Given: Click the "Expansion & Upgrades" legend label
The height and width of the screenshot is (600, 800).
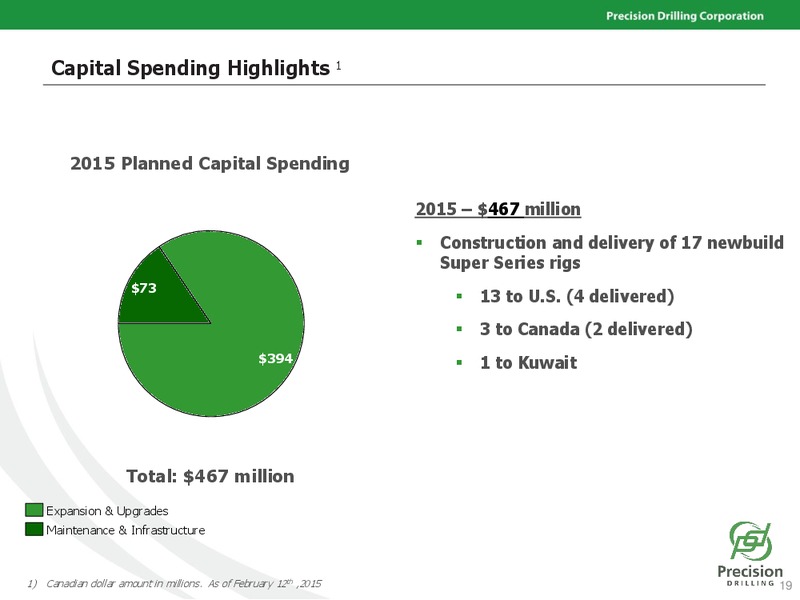Looking at the screenshot, I should click(x=107, y=511).
